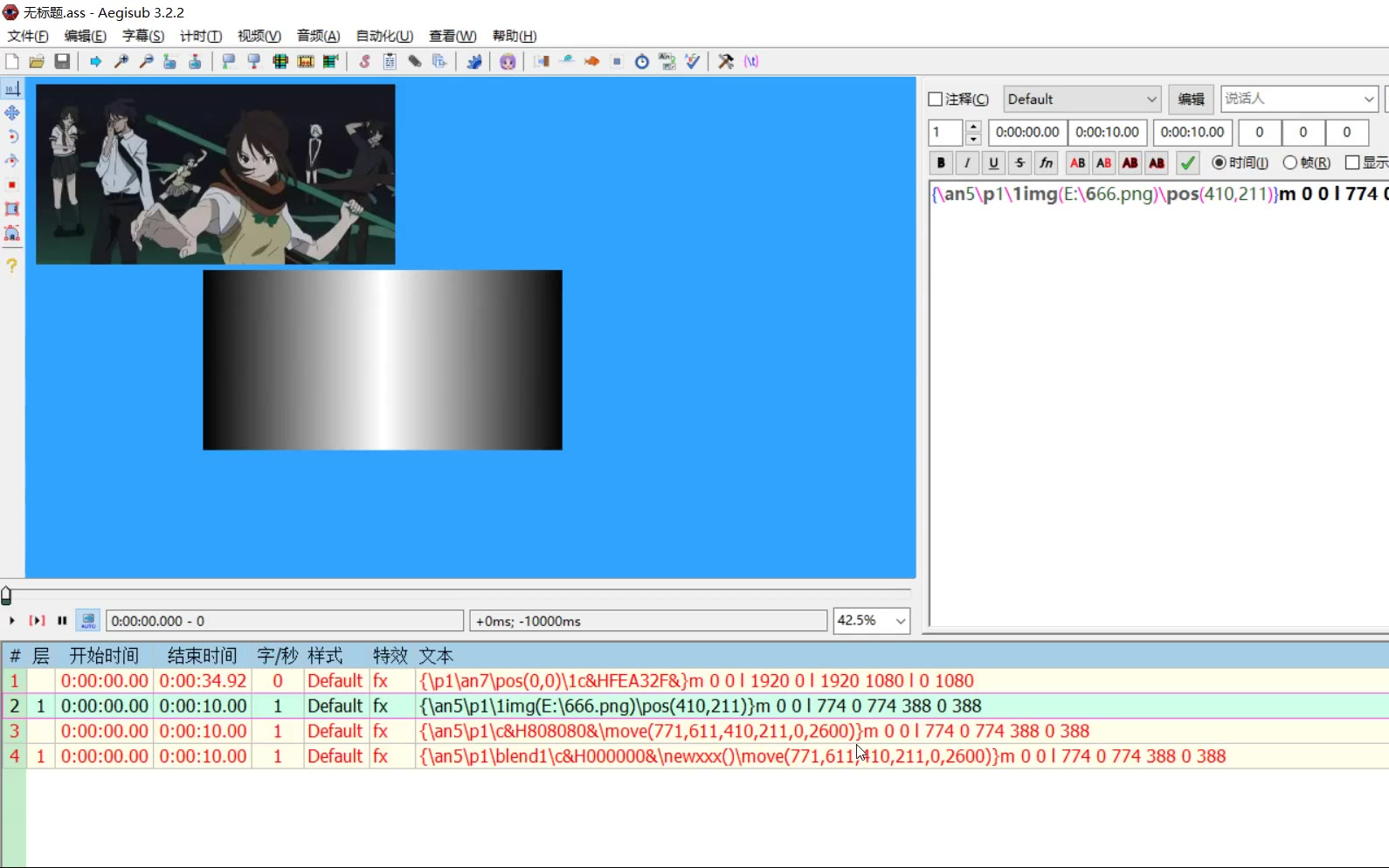Screen dimensions: 1389x868
Task: Decrease the layer number with the down arrow
Action: tap(973, 139)
